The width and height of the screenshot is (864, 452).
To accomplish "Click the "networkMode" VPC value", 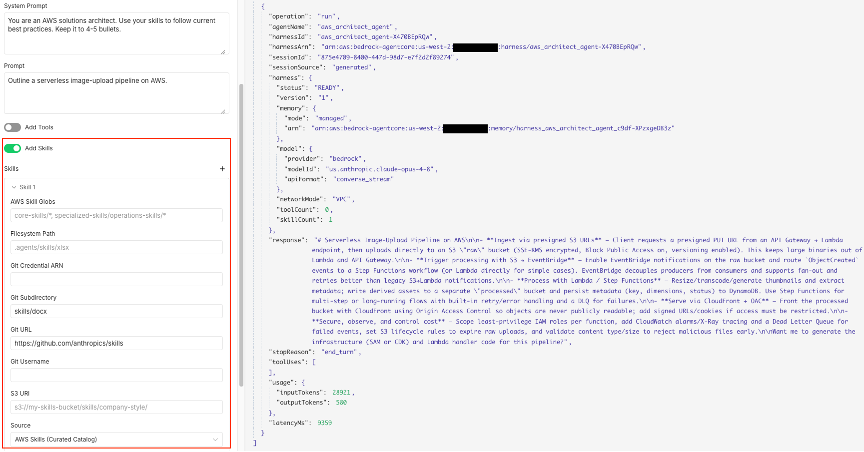I will click(343, 199).
